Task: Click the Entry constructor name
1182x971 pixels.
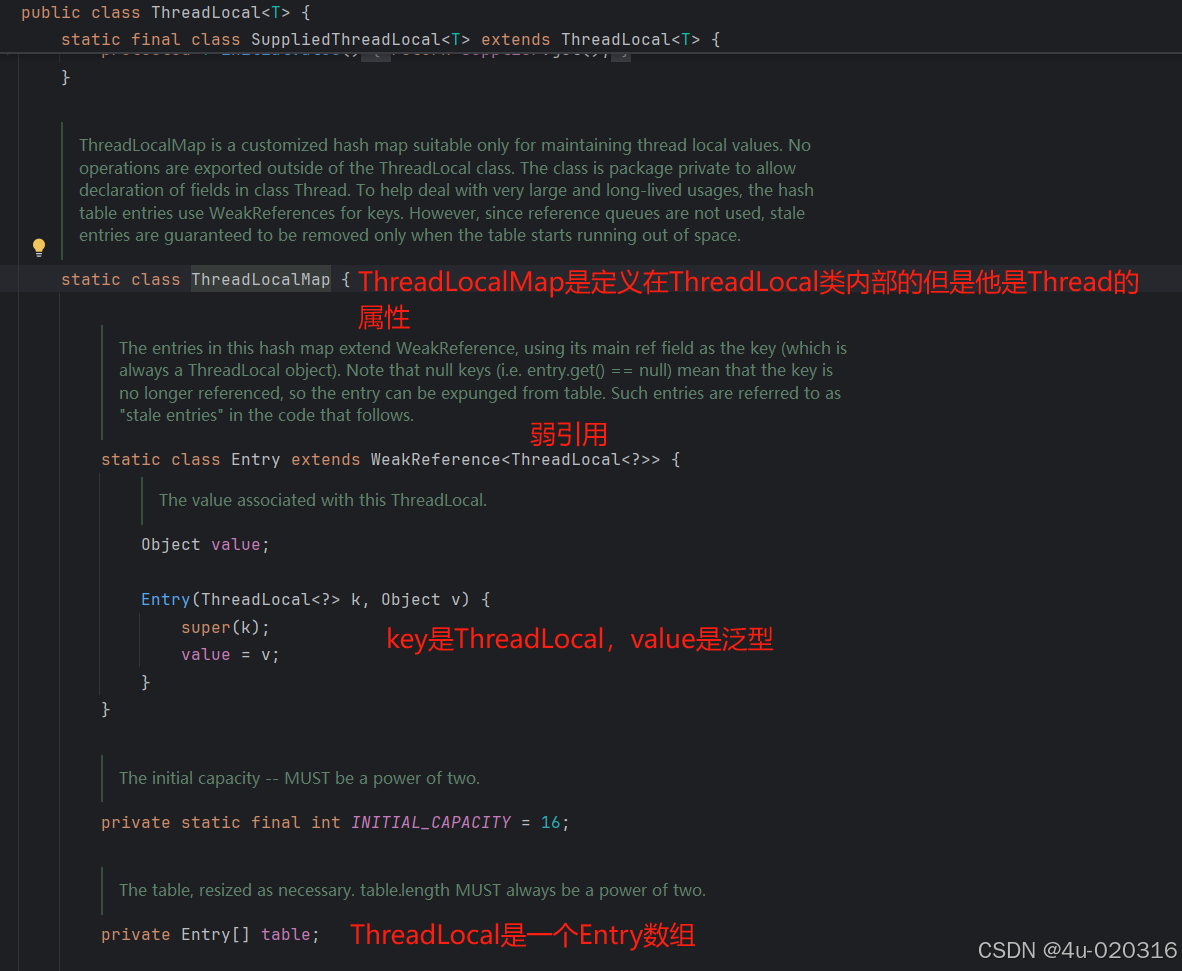Action: (165, 599)
